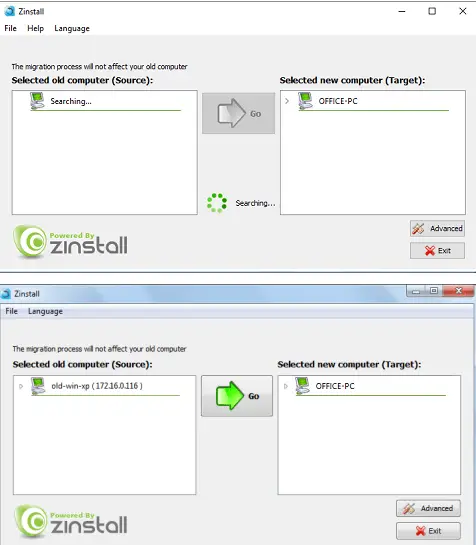
Task: Click Advanced button in lower window
Action: coord(428,508)
